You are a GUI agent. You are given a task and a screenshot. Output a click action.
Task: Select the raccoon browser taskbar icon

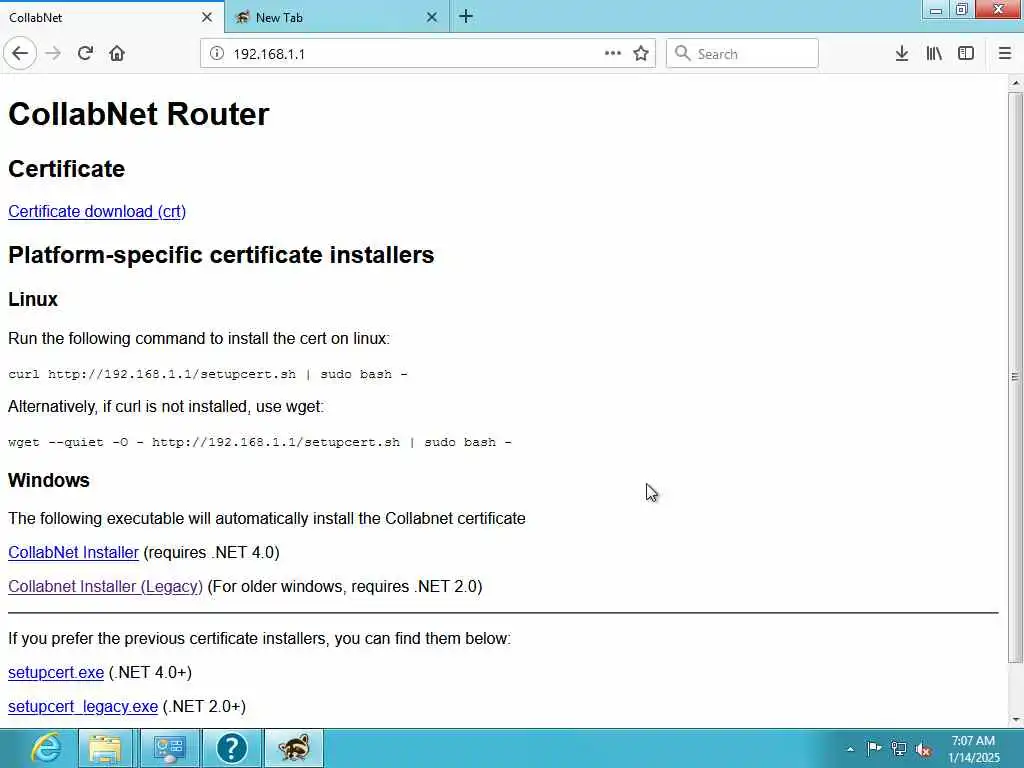tap(294, 748)
